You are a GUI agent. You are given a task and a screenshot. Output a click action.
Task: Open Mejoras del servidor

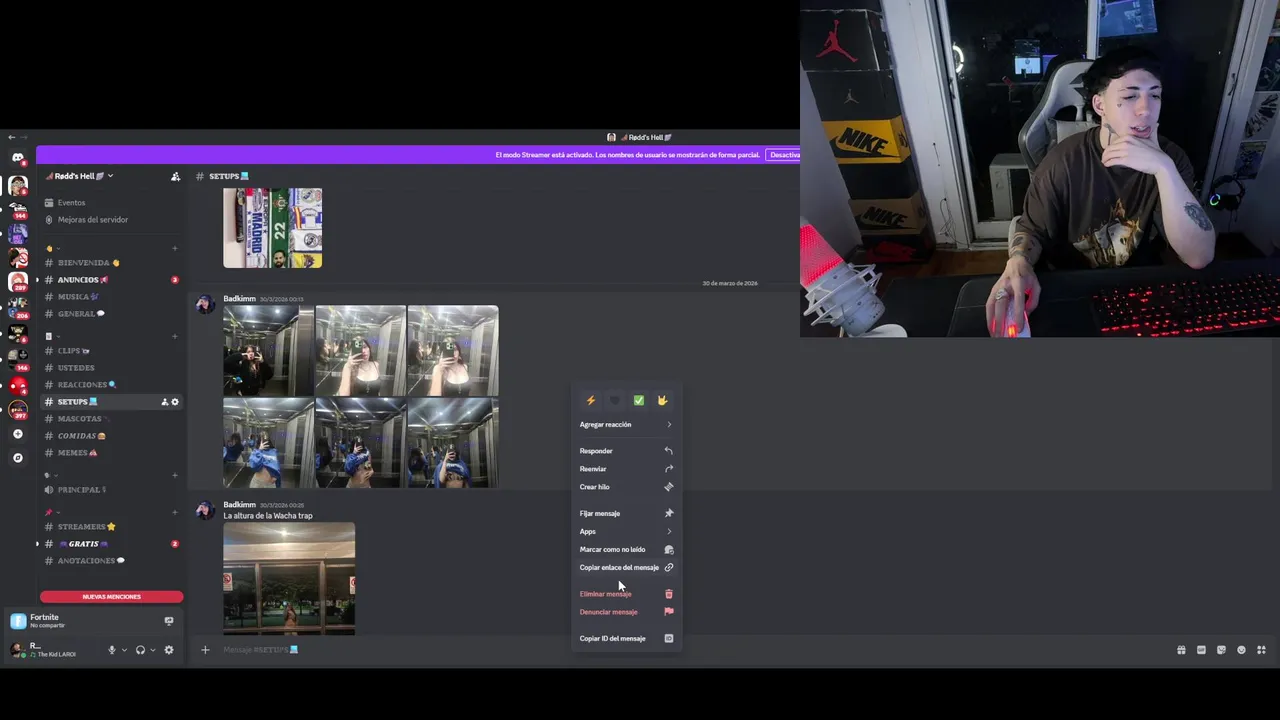(111, 220)
